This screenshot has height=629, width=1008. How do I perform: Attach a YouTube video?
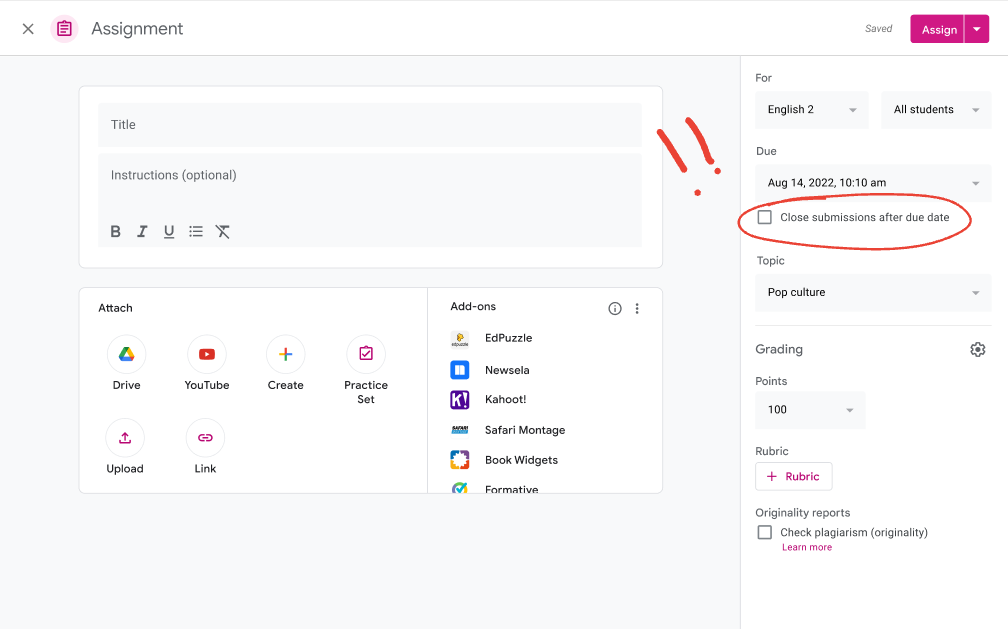(207, 354)
